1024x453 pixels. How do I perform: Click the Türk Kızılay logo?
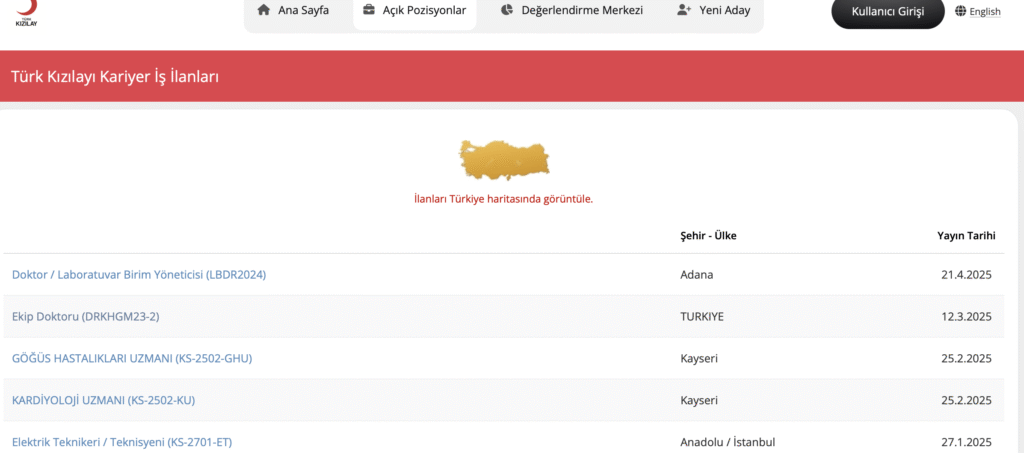coord(27,13)
